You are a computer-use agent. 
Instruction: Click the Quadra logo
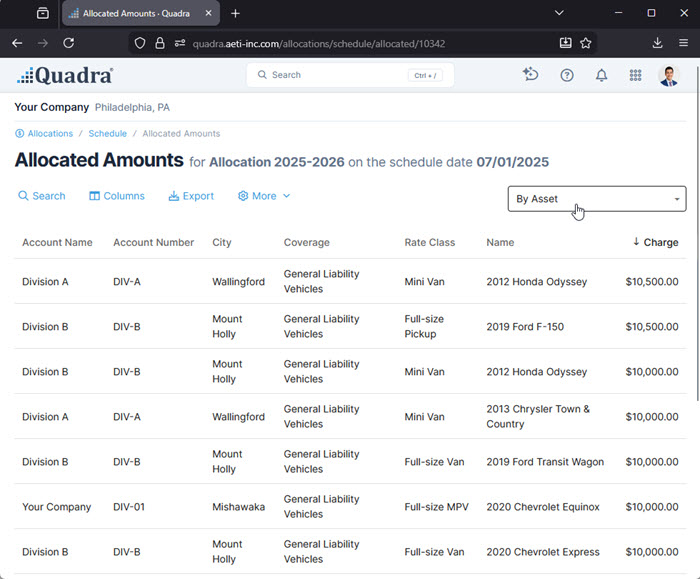point(65,76)
